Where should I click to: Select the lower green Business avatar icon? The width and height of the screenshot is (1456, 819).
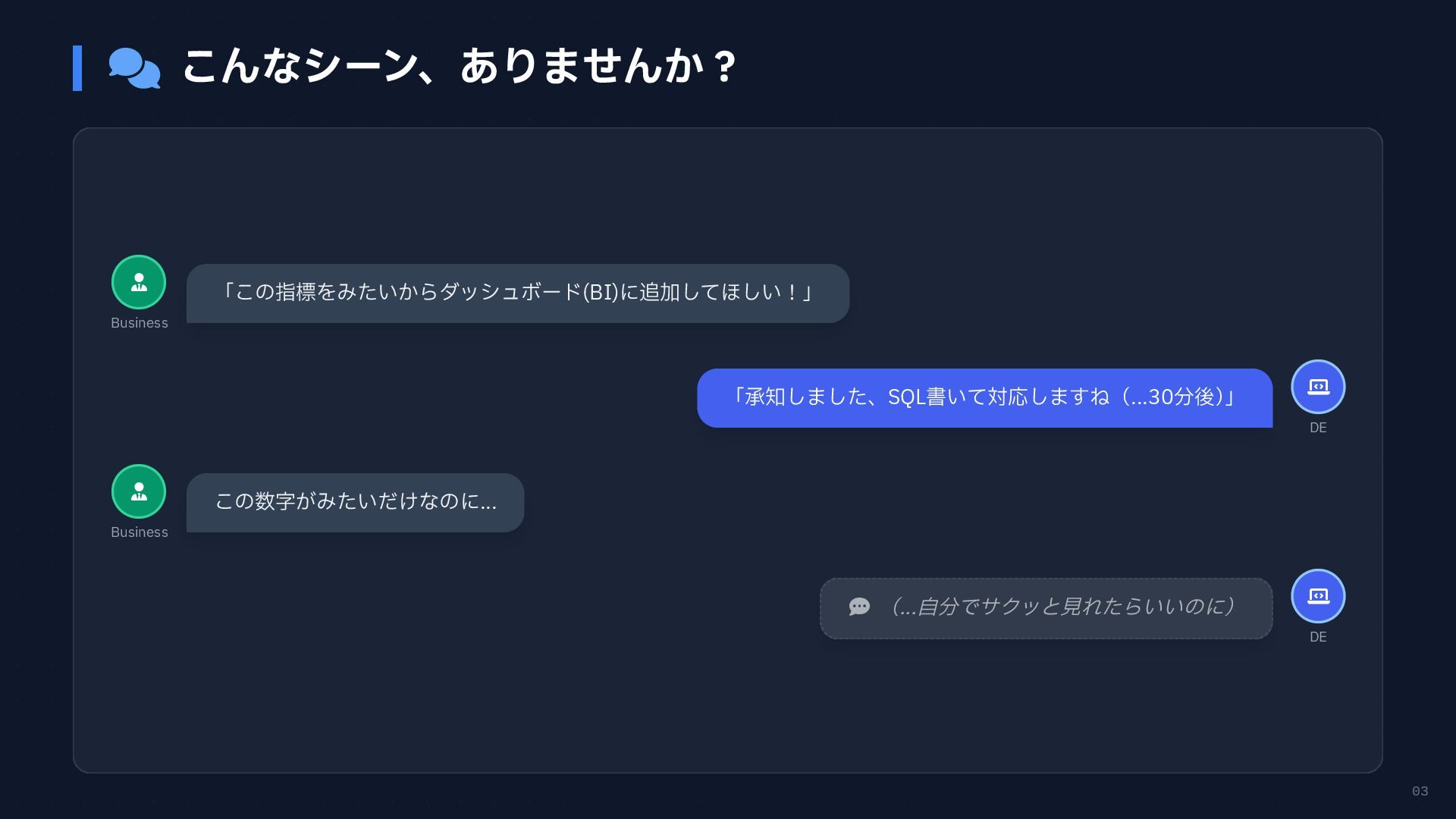[x=139, y=491]
